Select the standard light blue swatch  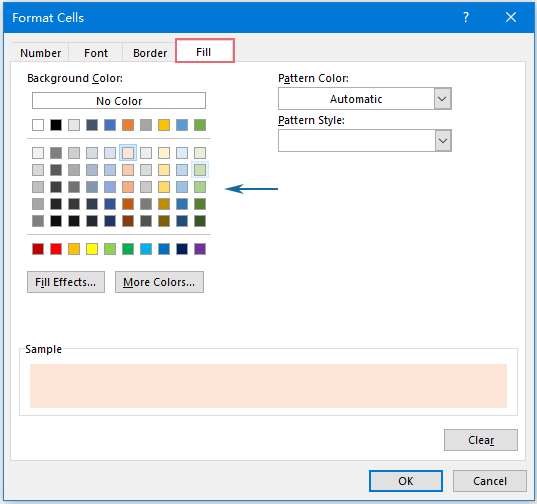coord(146,249)
